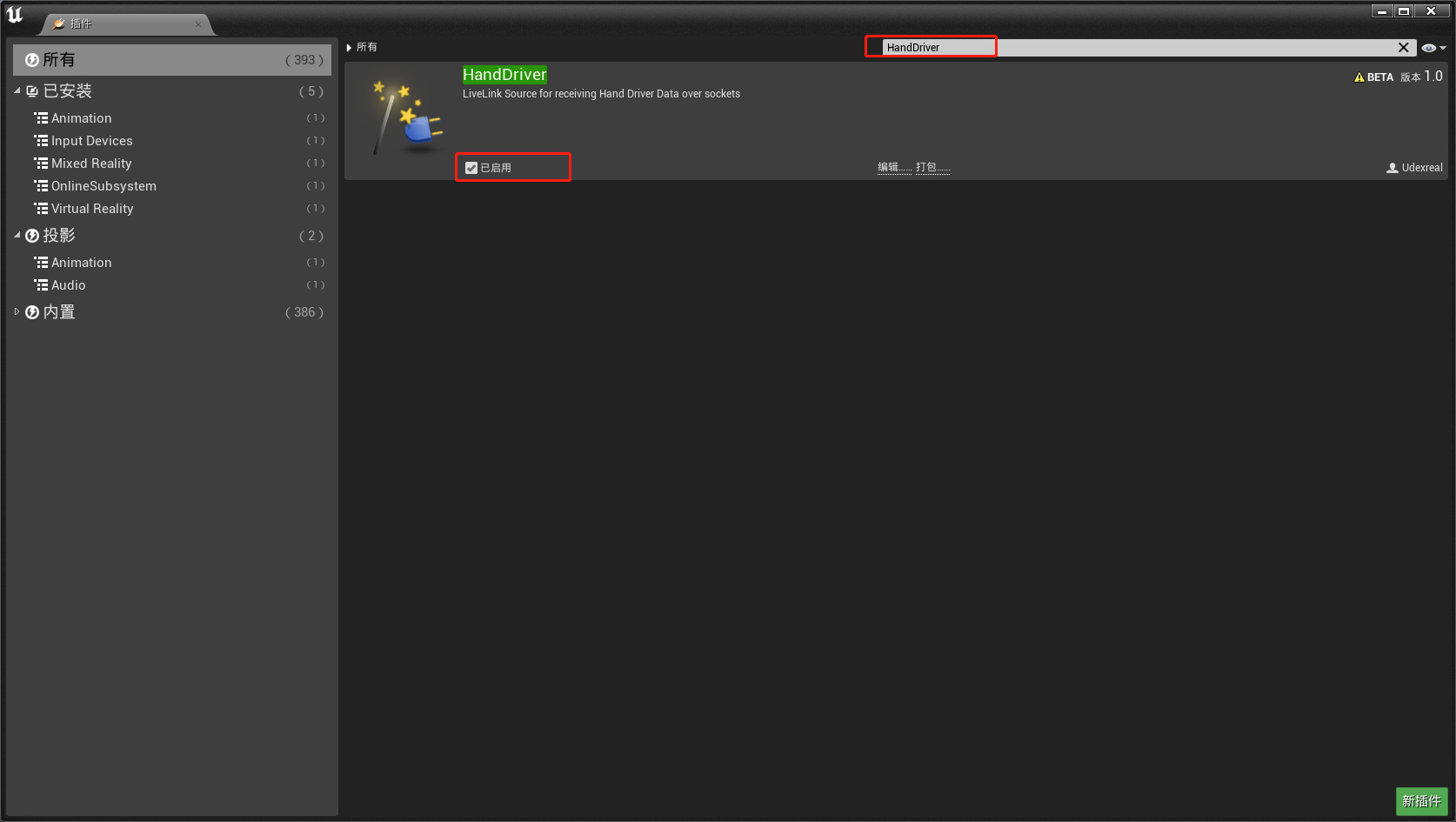1456x822 pixels.
Task: Expand the 内置 built-in group
Action: pos(17,312)
